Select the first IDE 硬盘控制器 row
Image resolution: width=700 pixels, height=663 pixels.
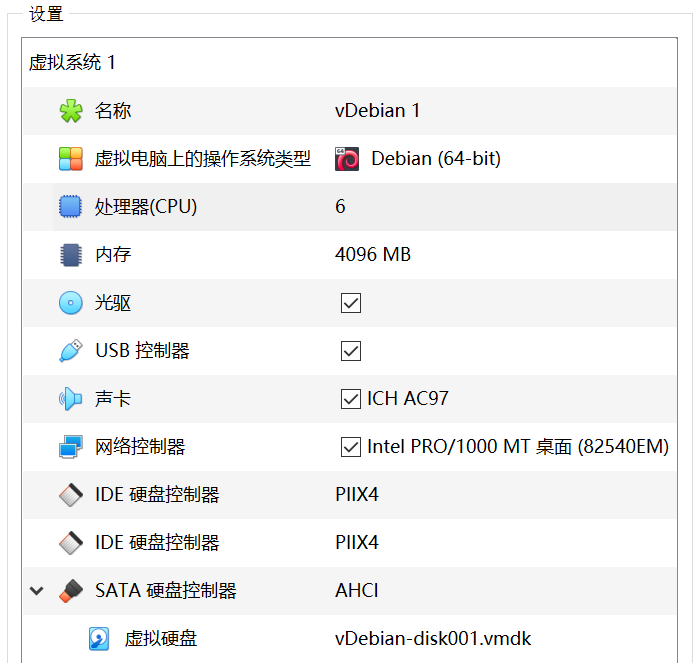[157, 495]
